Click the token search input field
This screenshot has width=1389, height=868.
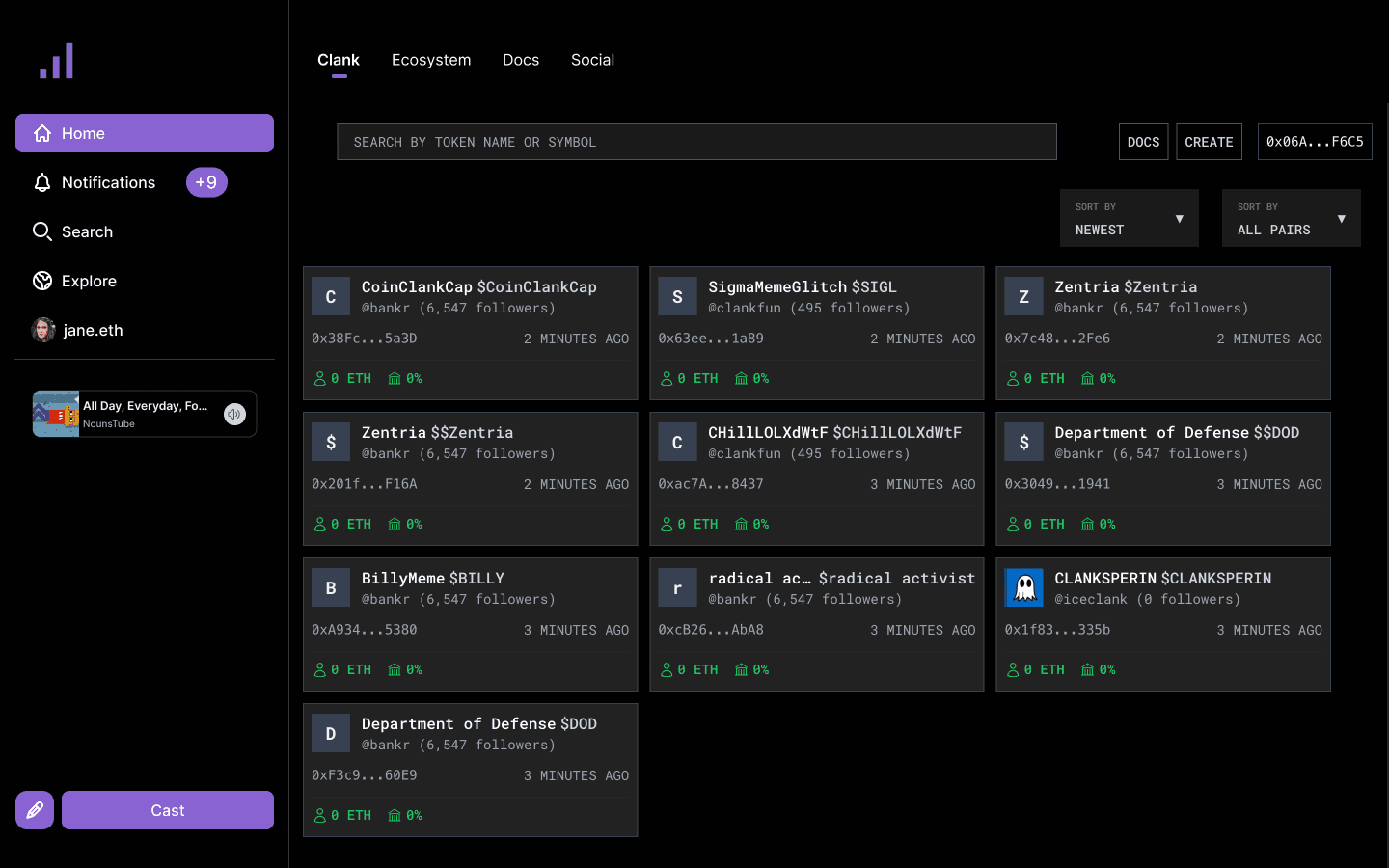click(696, 142)
